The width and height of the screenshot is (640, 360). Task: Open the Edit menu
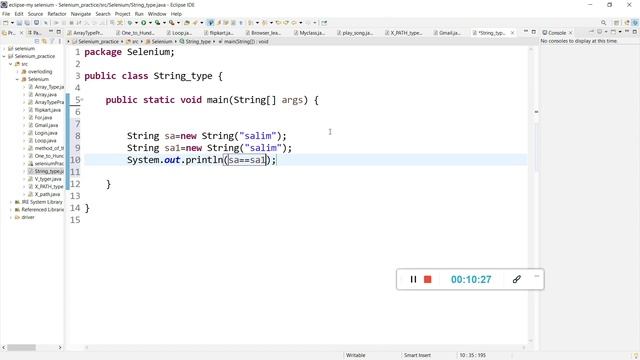tap(19, 14)
